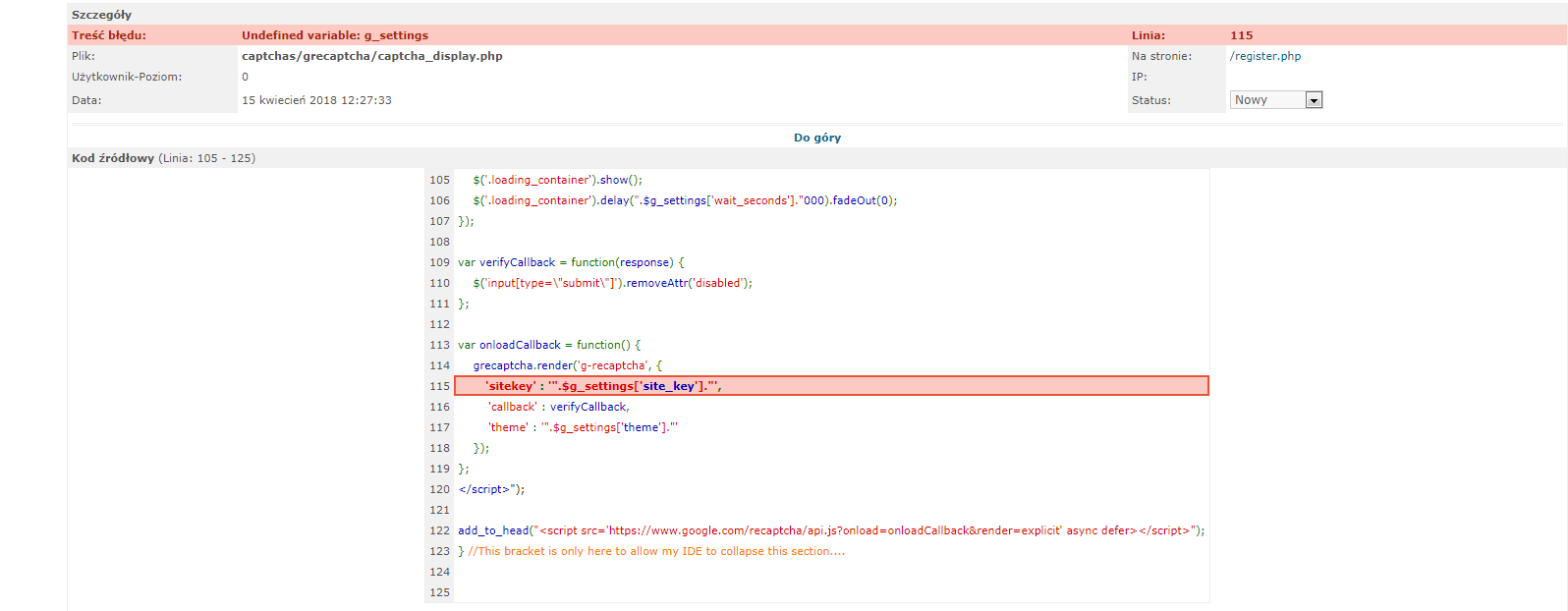
Task: Click code line 116 callback verifyCallback
Action: pyautogui.click(x=559, y=407)
